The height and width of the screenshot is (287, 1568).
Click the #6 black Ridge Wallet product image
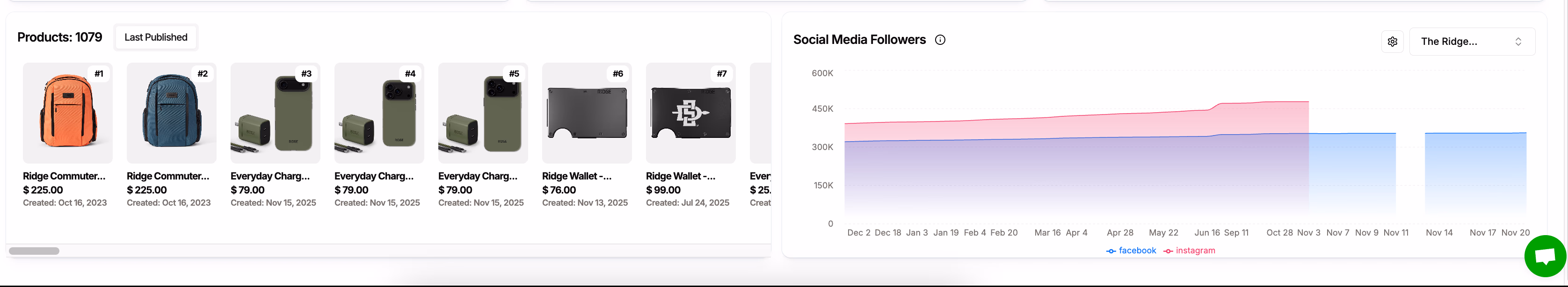pyautogui.click(x=586, y=113)
